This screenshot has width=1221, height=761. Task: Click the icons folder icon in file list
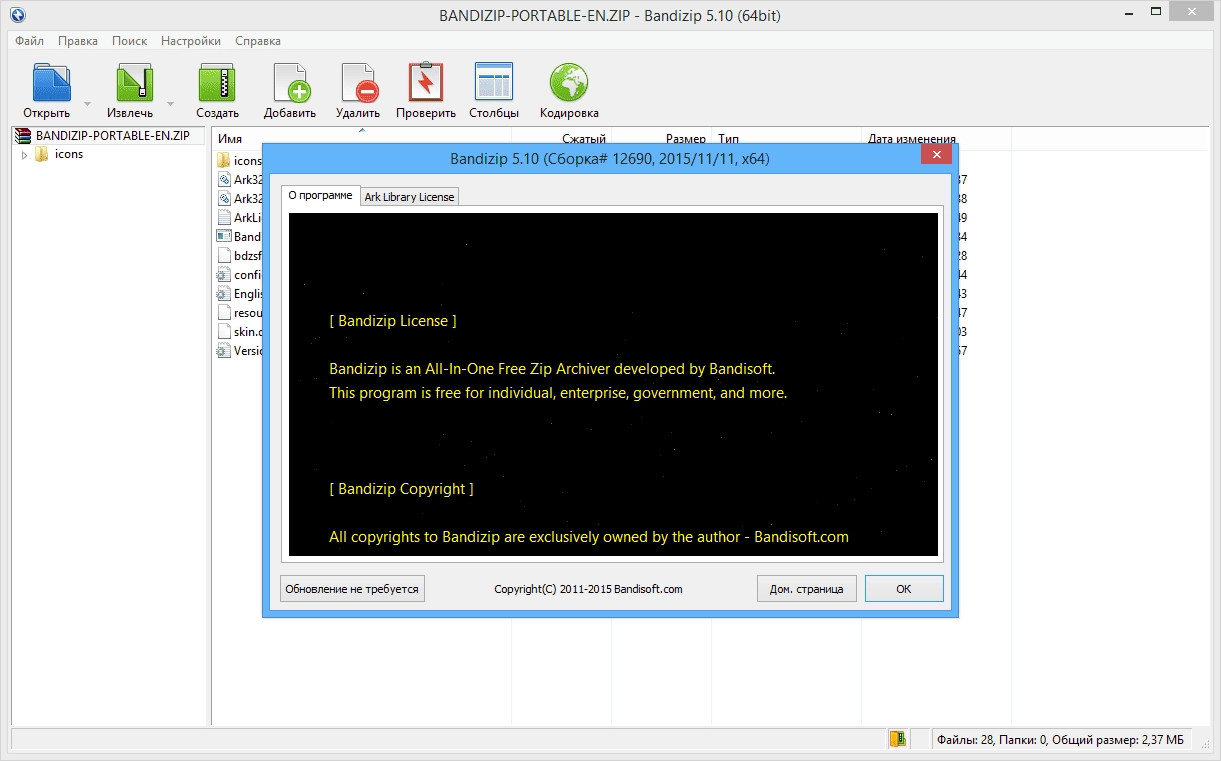tap(224, 160)
